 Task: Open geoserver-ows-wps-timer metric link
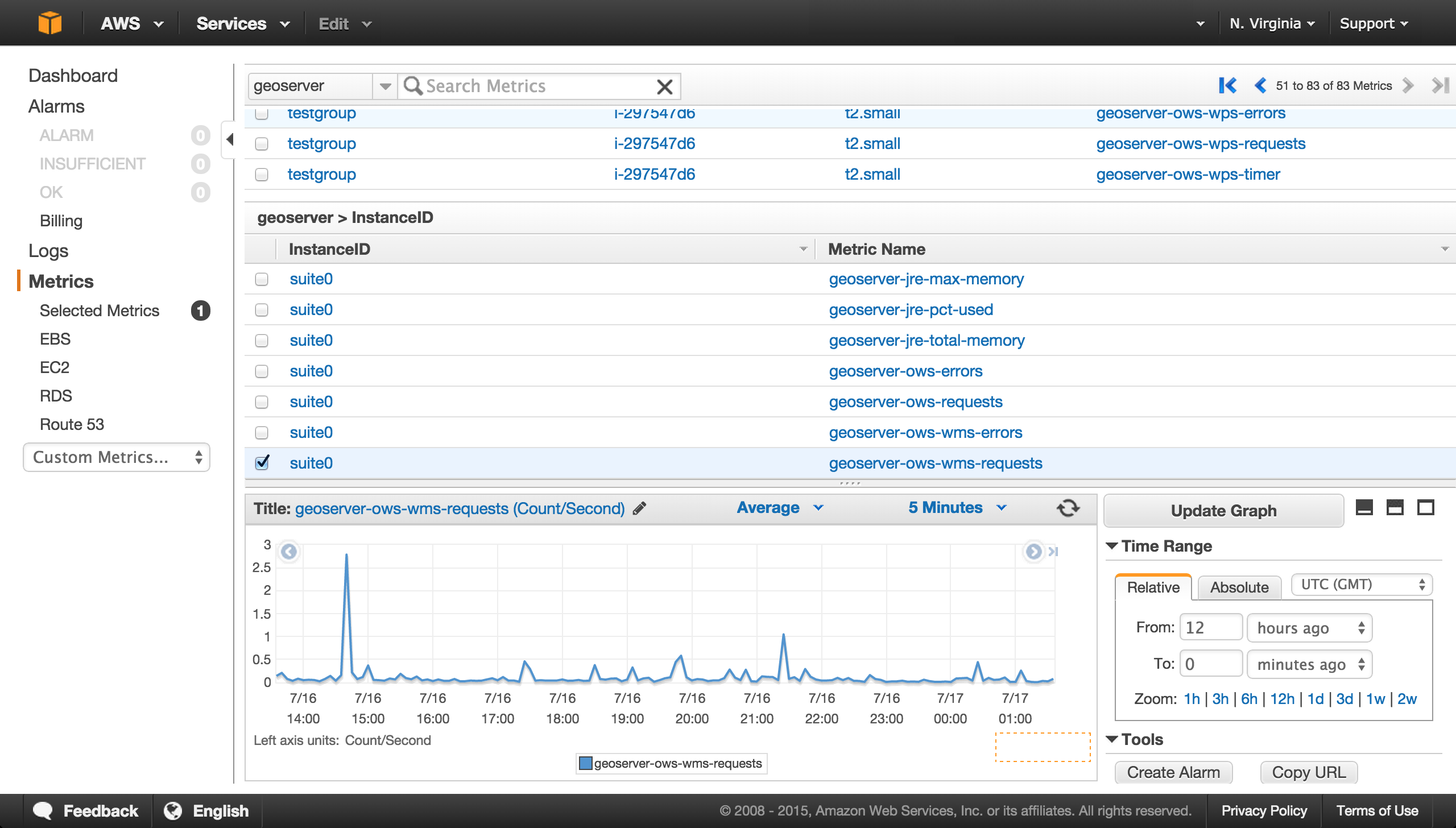coord(1188,174)
